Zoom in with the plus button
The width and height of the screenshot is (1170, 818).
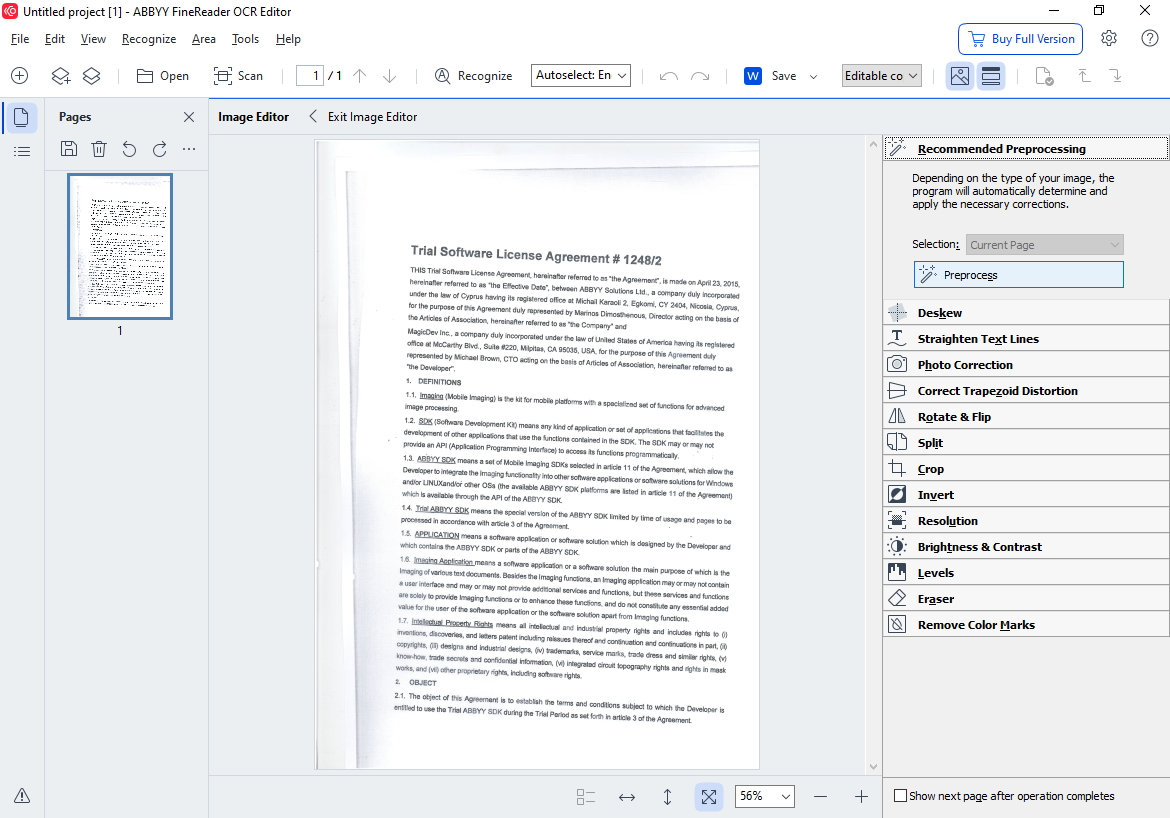(861, 796)
